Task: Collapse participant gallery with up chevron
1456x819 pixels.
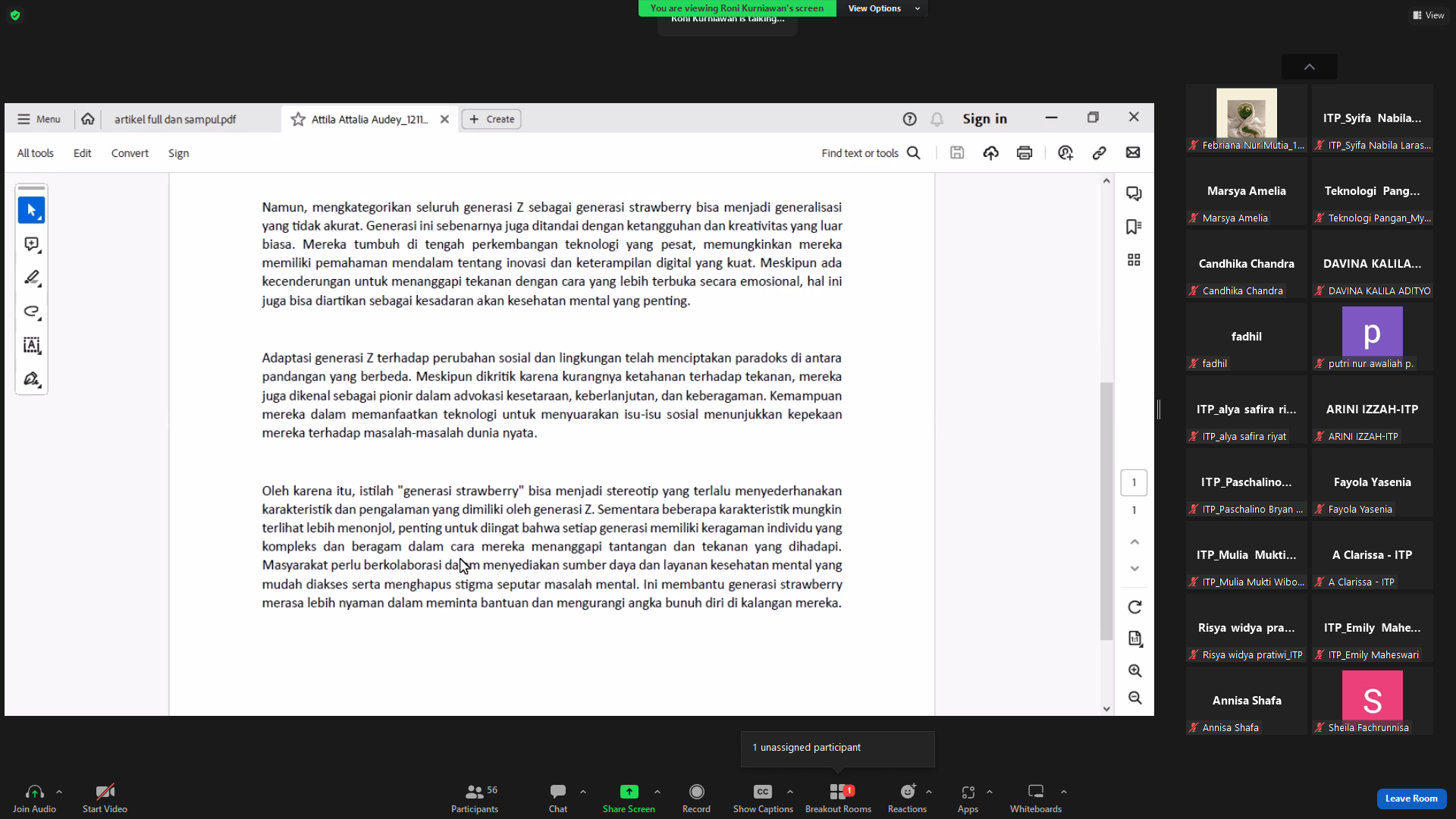Action: (x=1310, y=67)
